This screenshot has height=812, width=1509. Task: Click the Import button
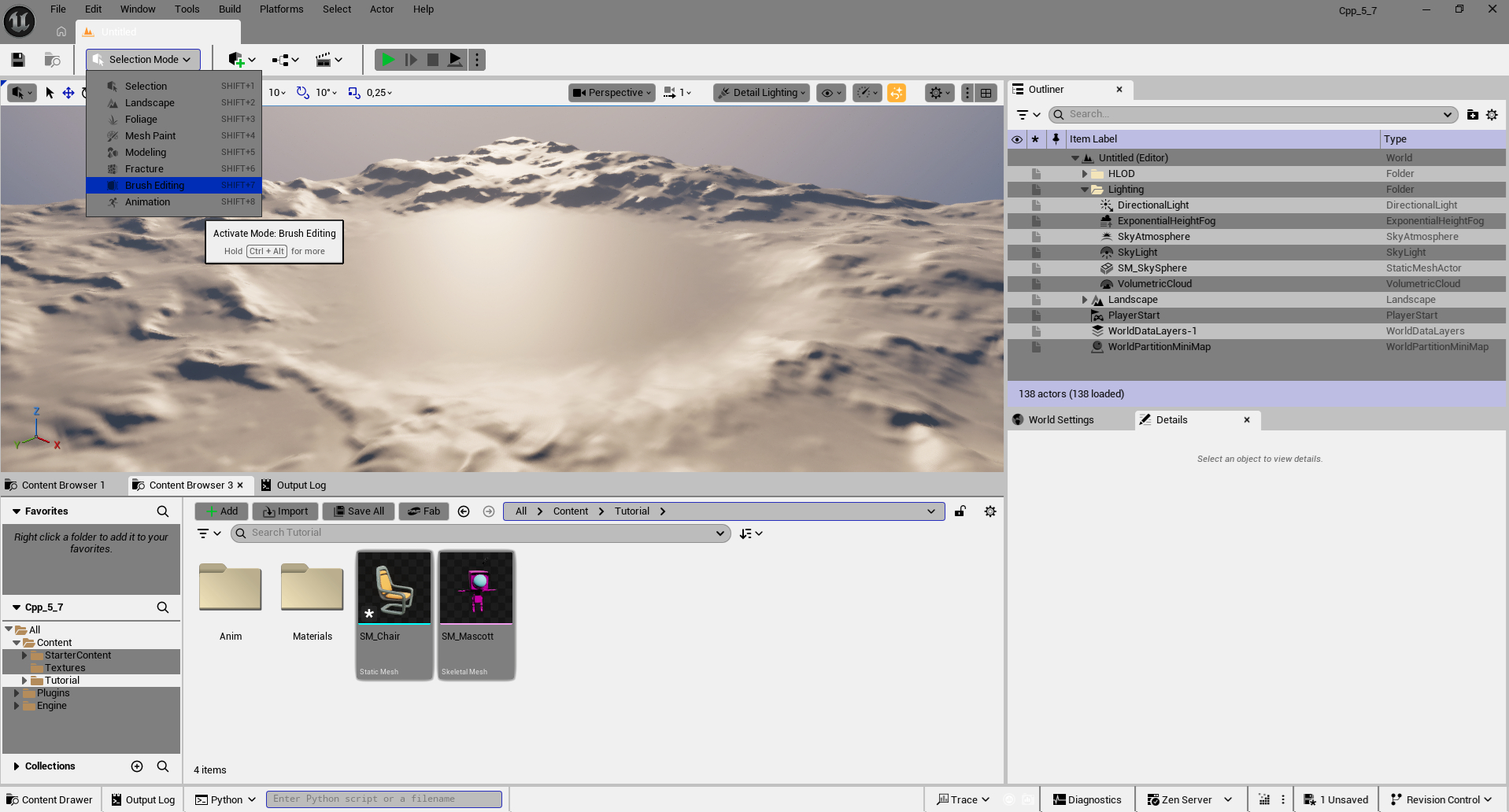click(285, 511)
